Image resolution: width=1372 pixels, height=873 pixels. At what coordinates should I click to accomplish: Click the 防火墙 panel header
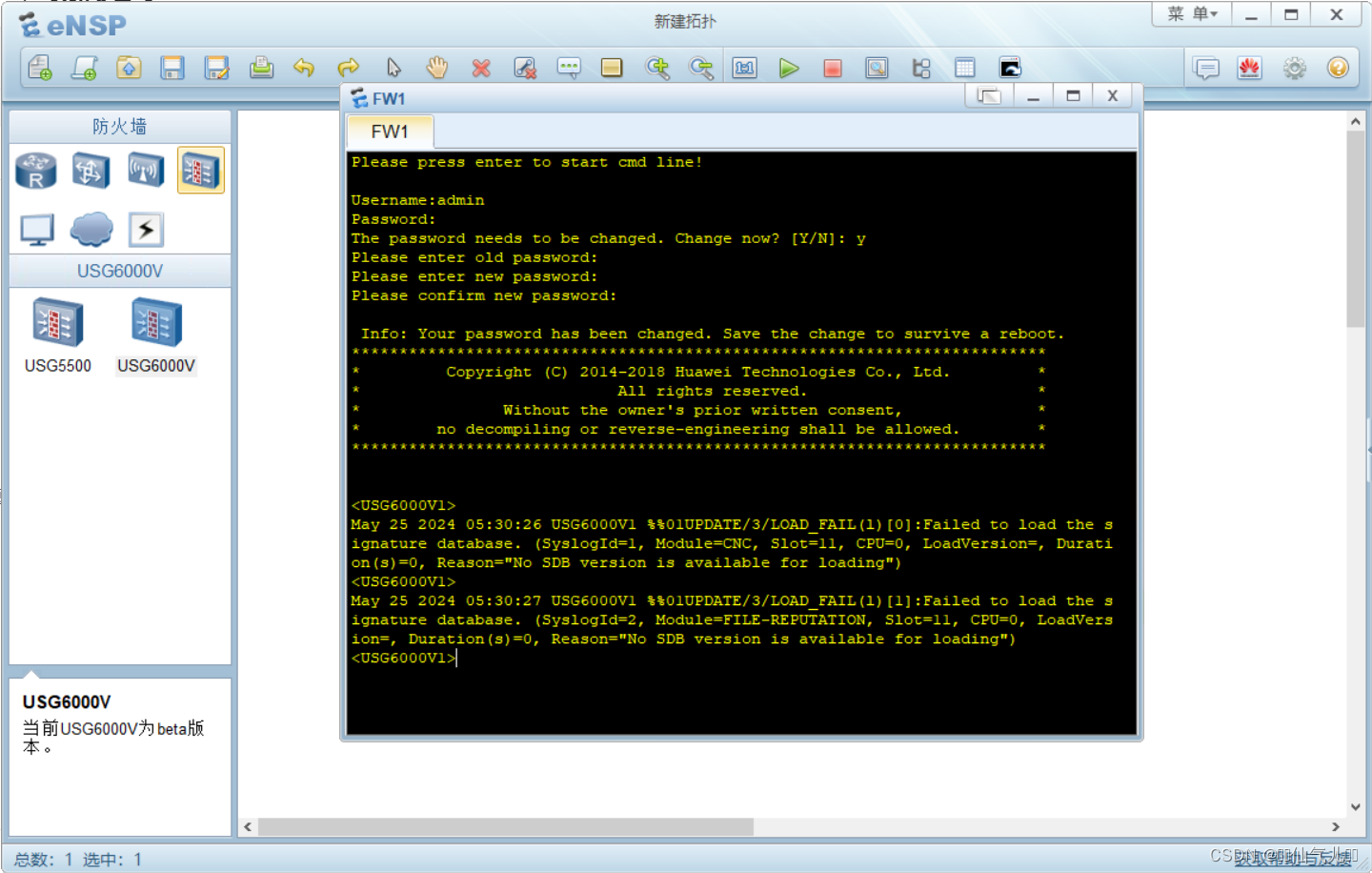(120, 126)
